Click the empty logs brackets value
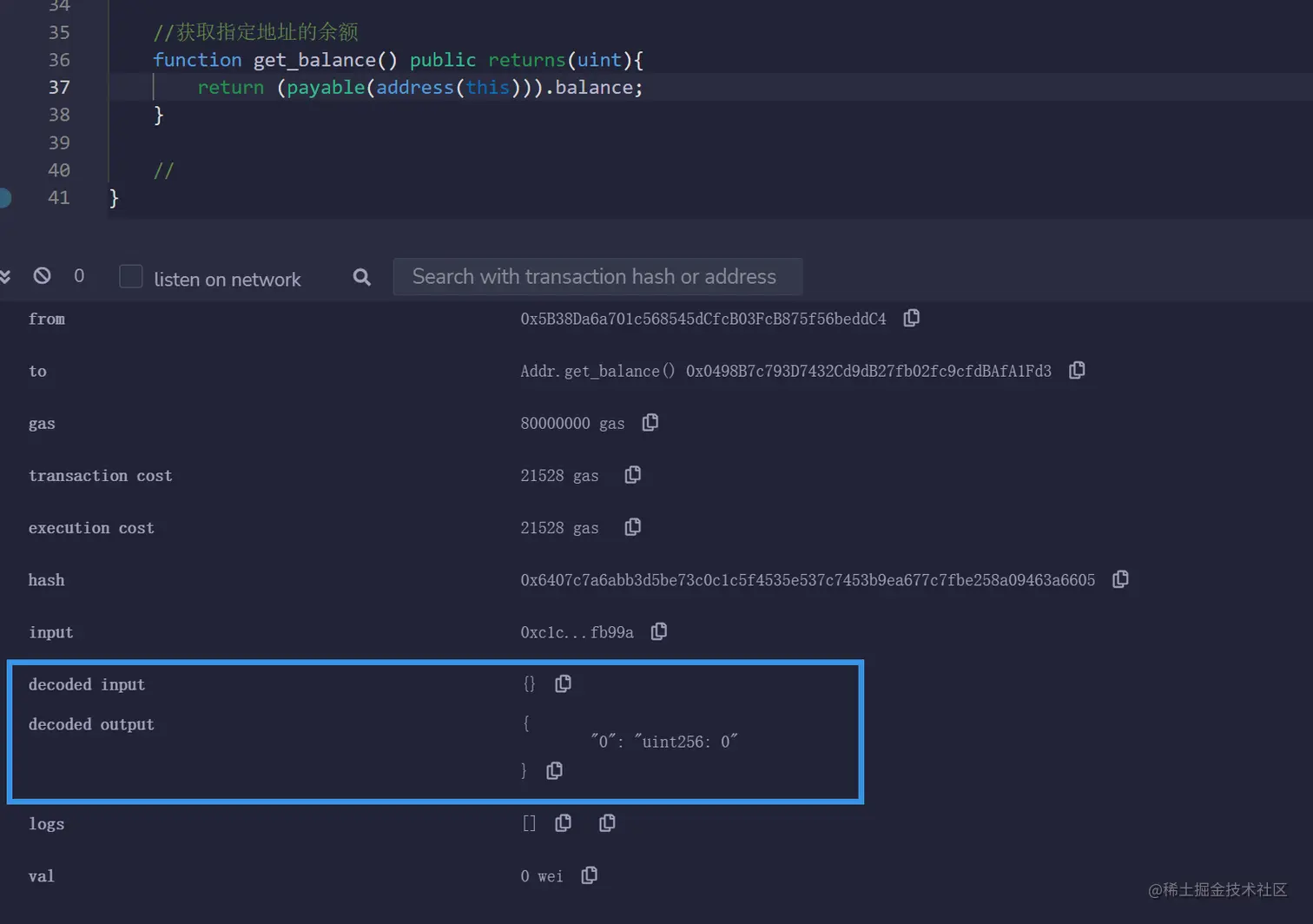 coord(529,823)
